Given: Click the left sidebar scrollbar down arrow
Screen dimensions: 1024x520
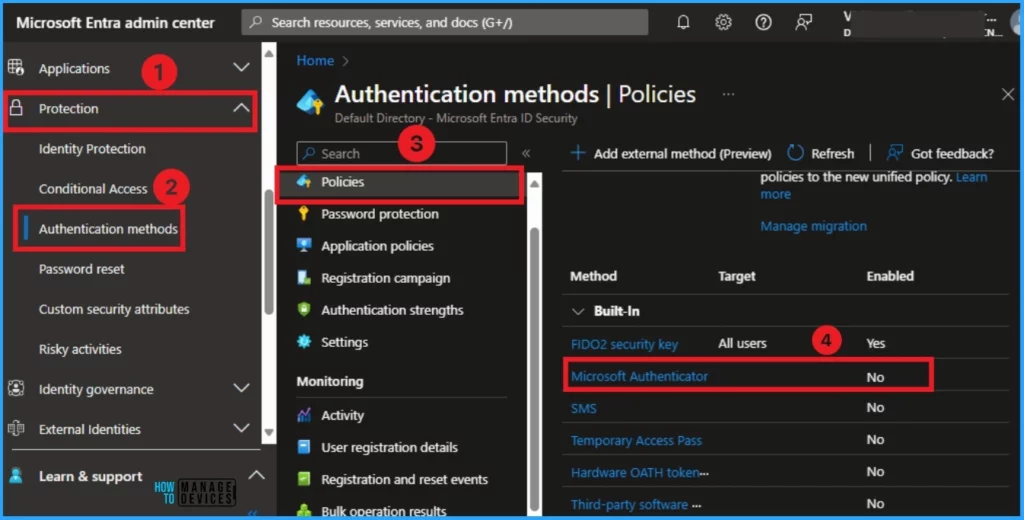Looking at the screenshot, I should [268, 432].
